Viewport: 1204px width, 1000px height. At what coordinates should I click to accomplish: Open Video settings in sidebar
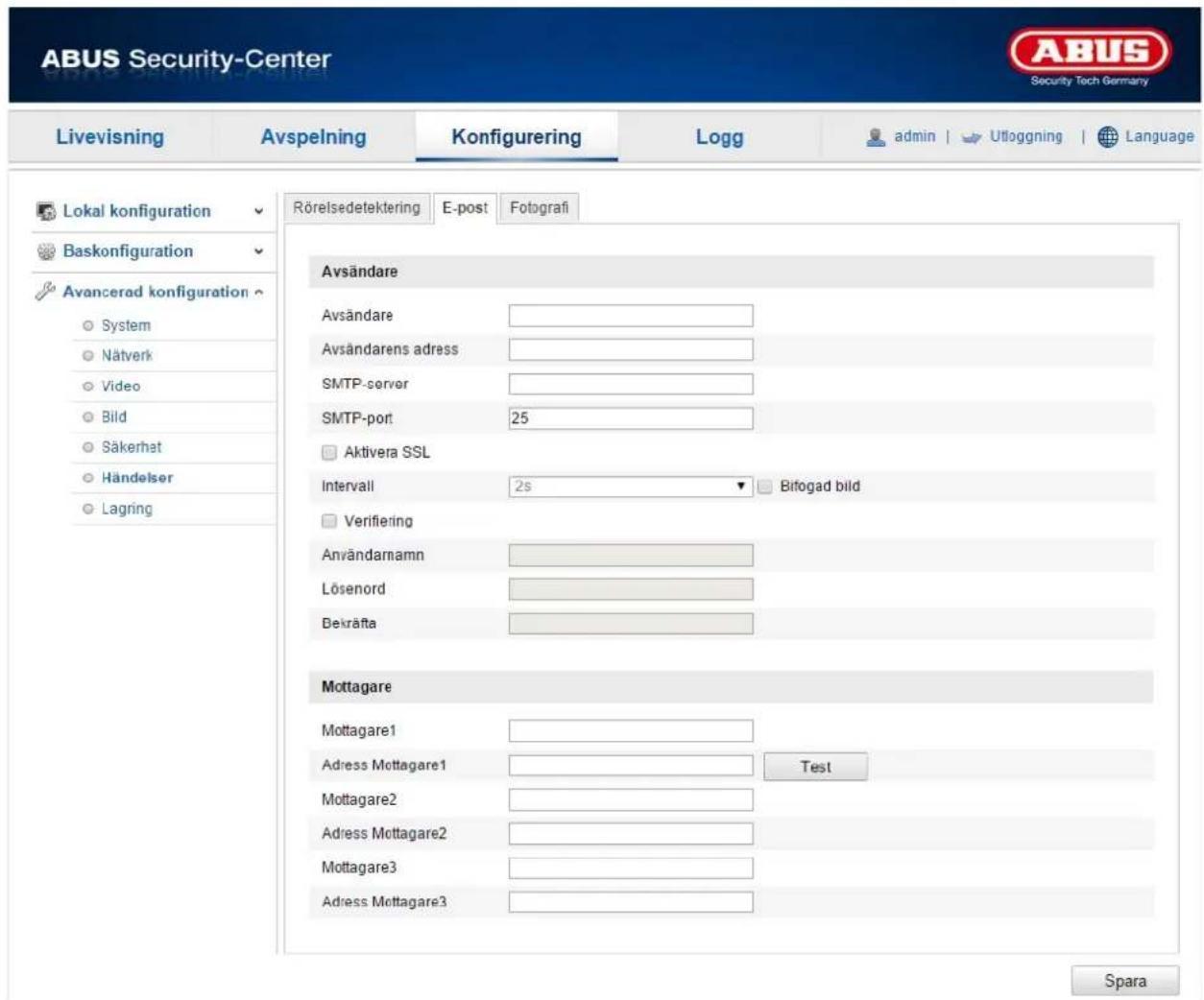pyautogui.click(x=121, y=387)
